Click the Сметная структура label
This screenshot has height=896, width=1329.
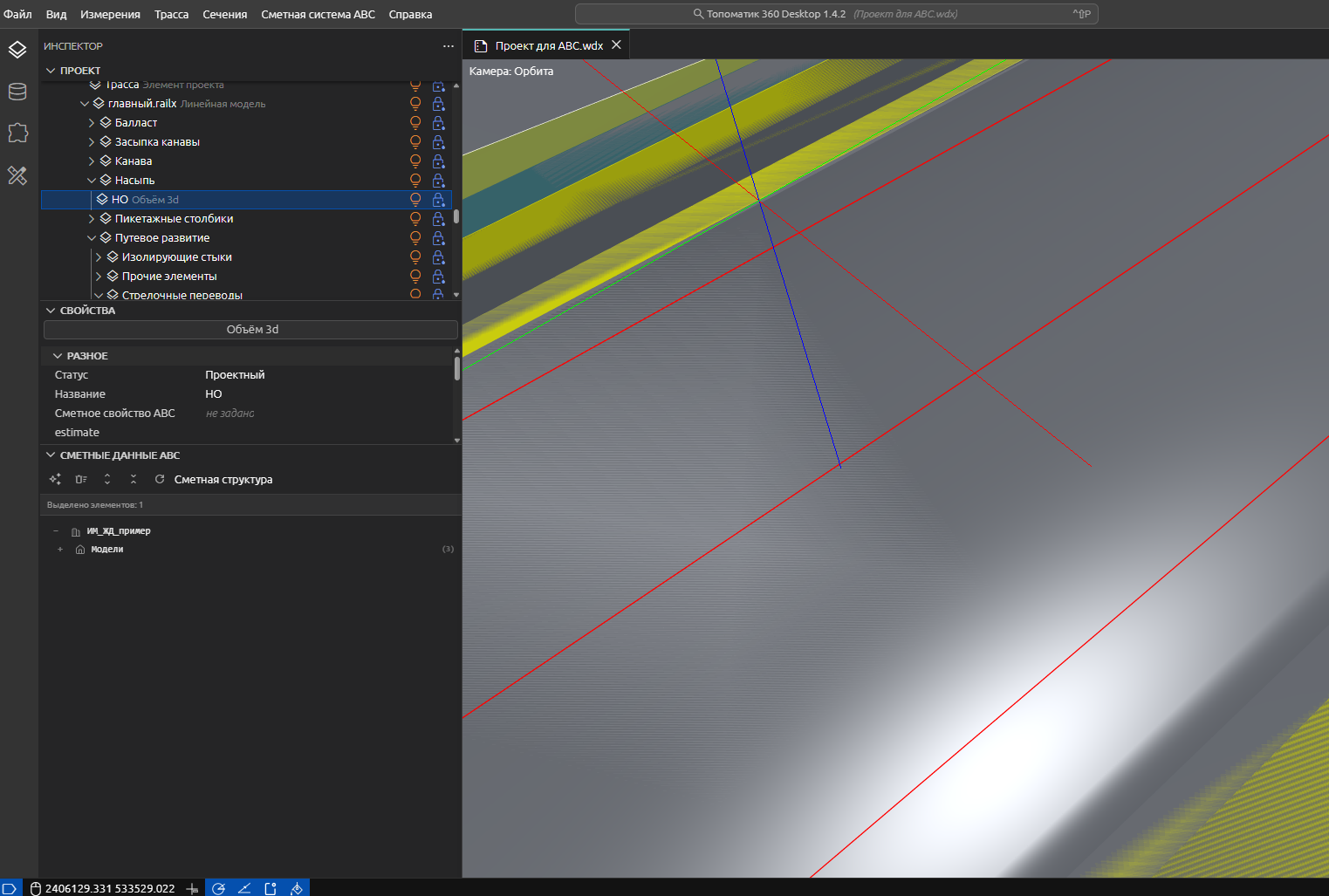tap(223, 479)
